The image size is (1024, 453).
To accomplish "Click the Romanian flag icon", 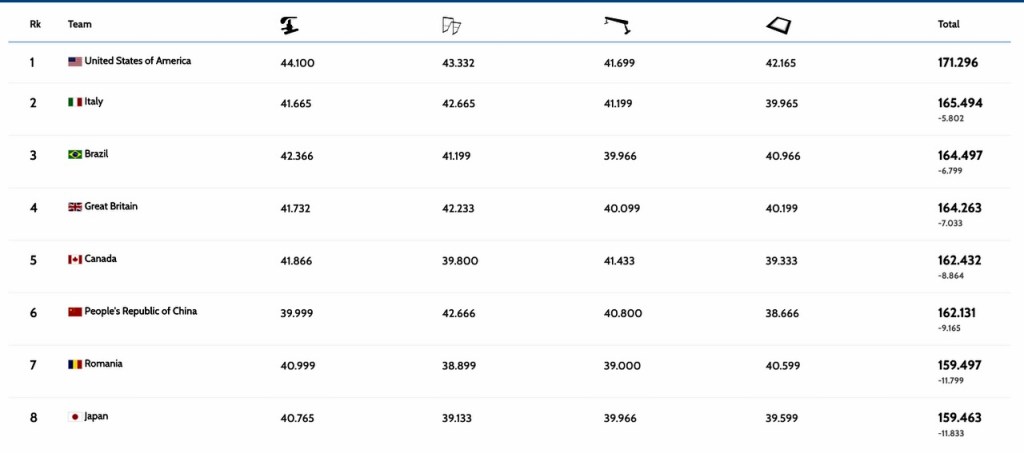I will (x=74, y=364).
